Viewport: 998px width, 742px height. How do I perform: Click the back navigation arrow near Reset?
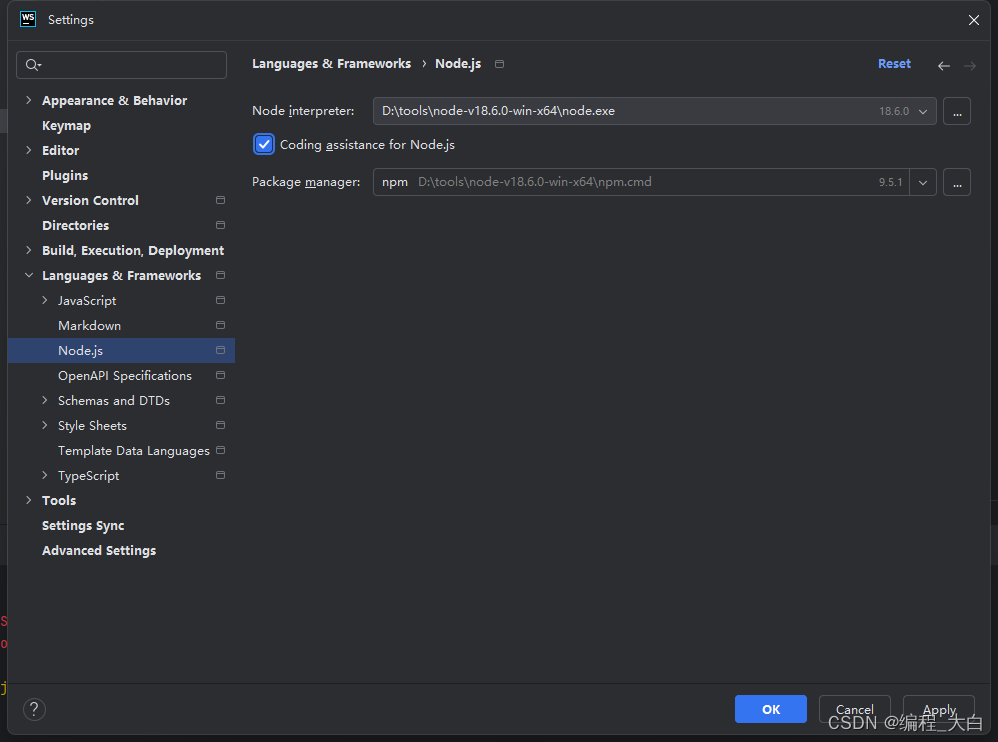point(943,65)
